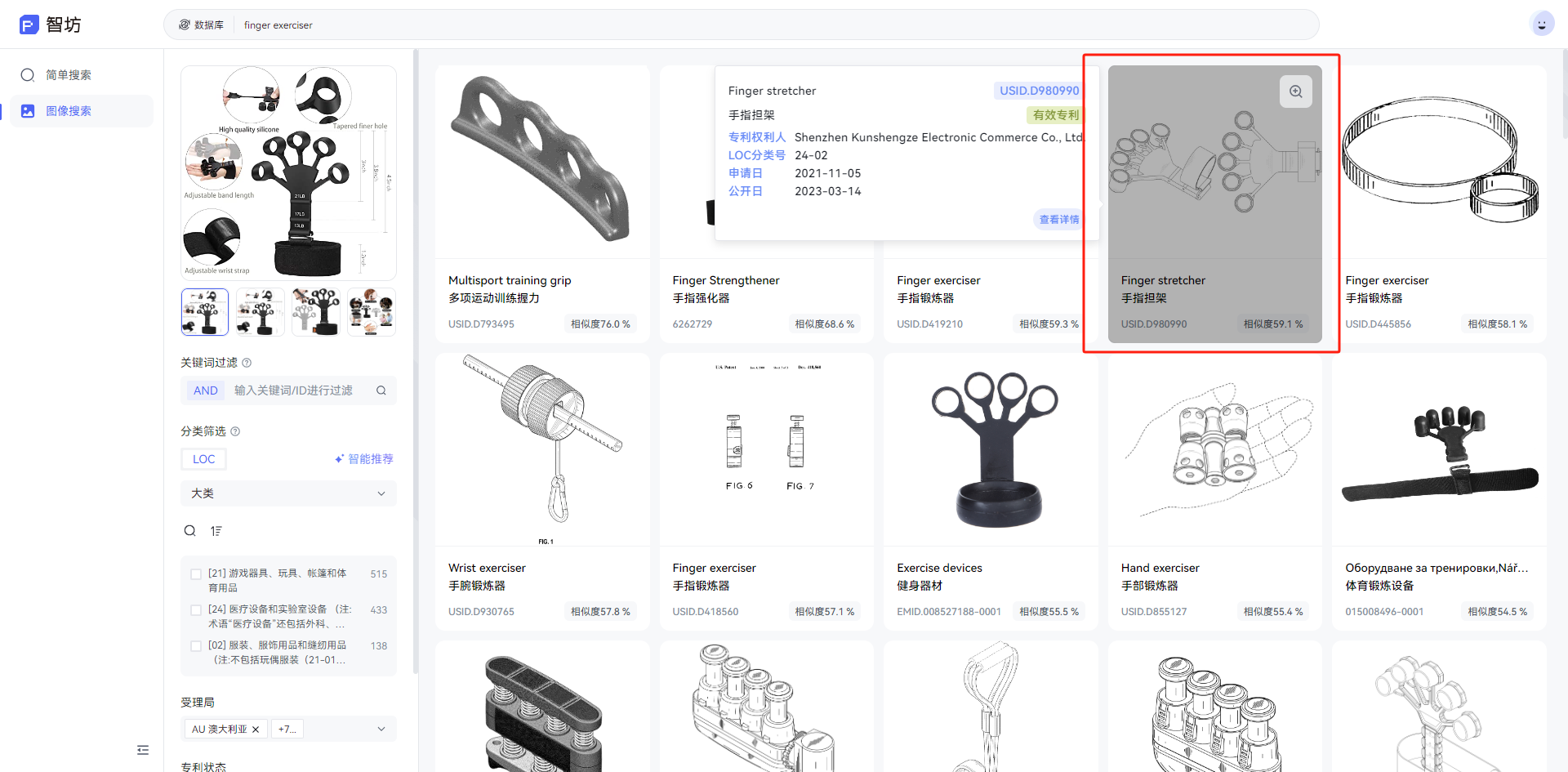Select the first query image thumbnail
The height and width of the screenshot is (772, 1568).
[205, 312]
